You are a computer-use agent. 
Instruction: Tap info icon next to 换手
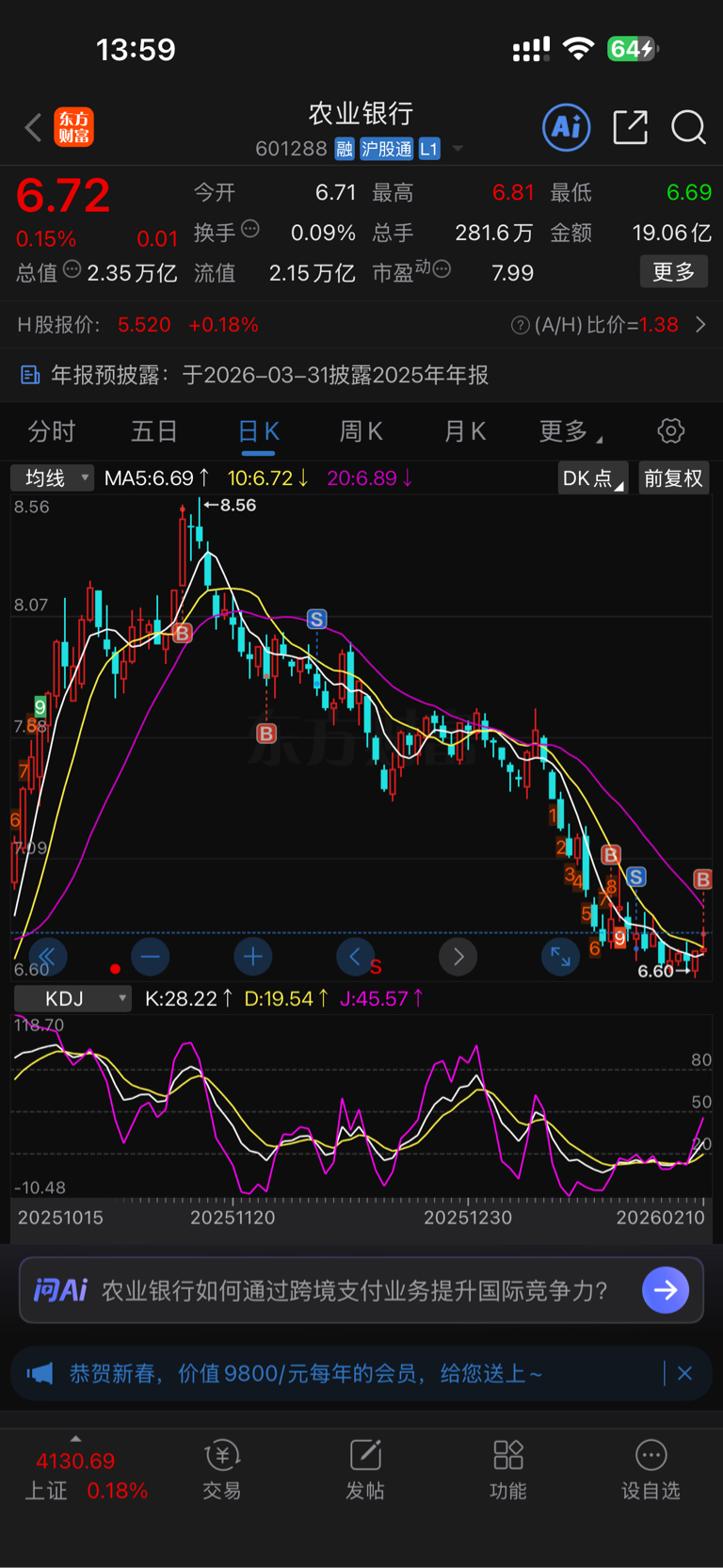point(250,228)
